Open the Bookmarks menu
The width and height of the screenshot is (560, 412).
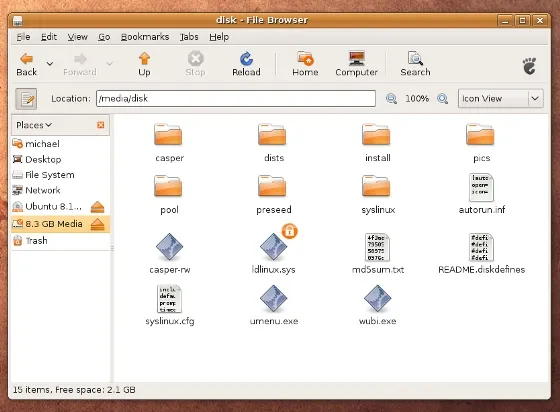145,37
